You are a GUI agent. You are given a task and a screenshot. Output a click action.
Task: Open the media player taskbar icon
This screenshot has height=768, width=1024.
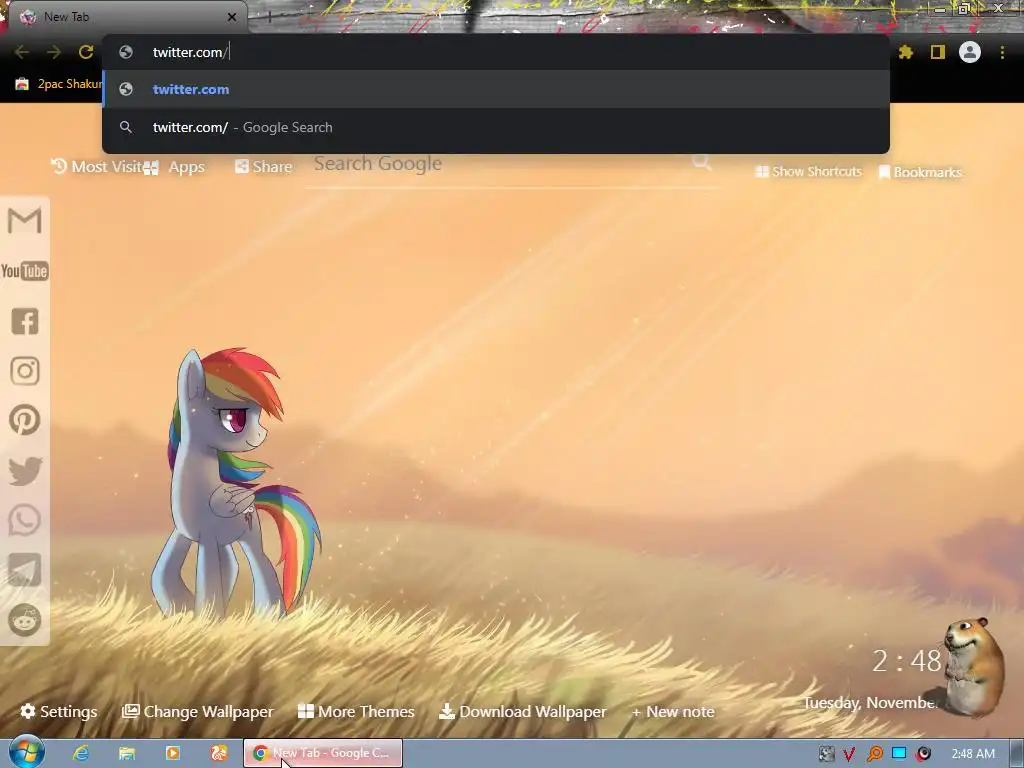tap(173, 753)
